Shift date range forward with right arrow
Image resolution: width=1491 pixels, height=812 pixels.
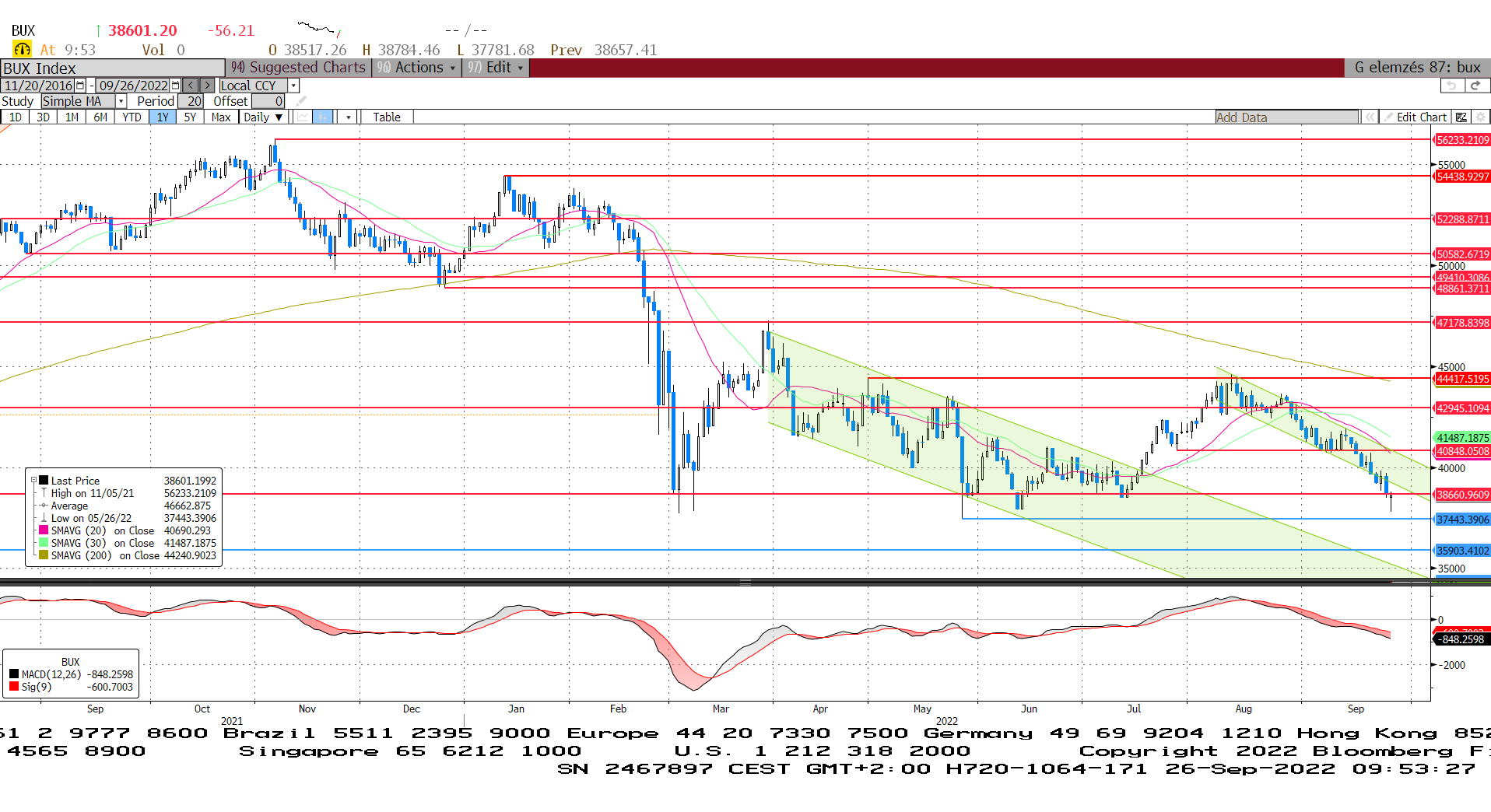click(207, 86)
